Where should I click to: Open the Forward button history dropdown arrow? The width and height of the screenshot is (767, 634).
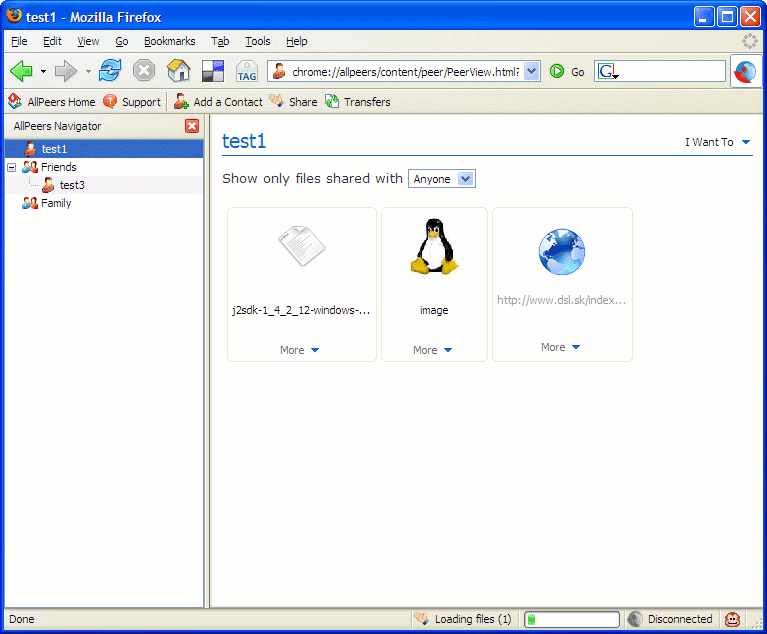coord(88,71)
